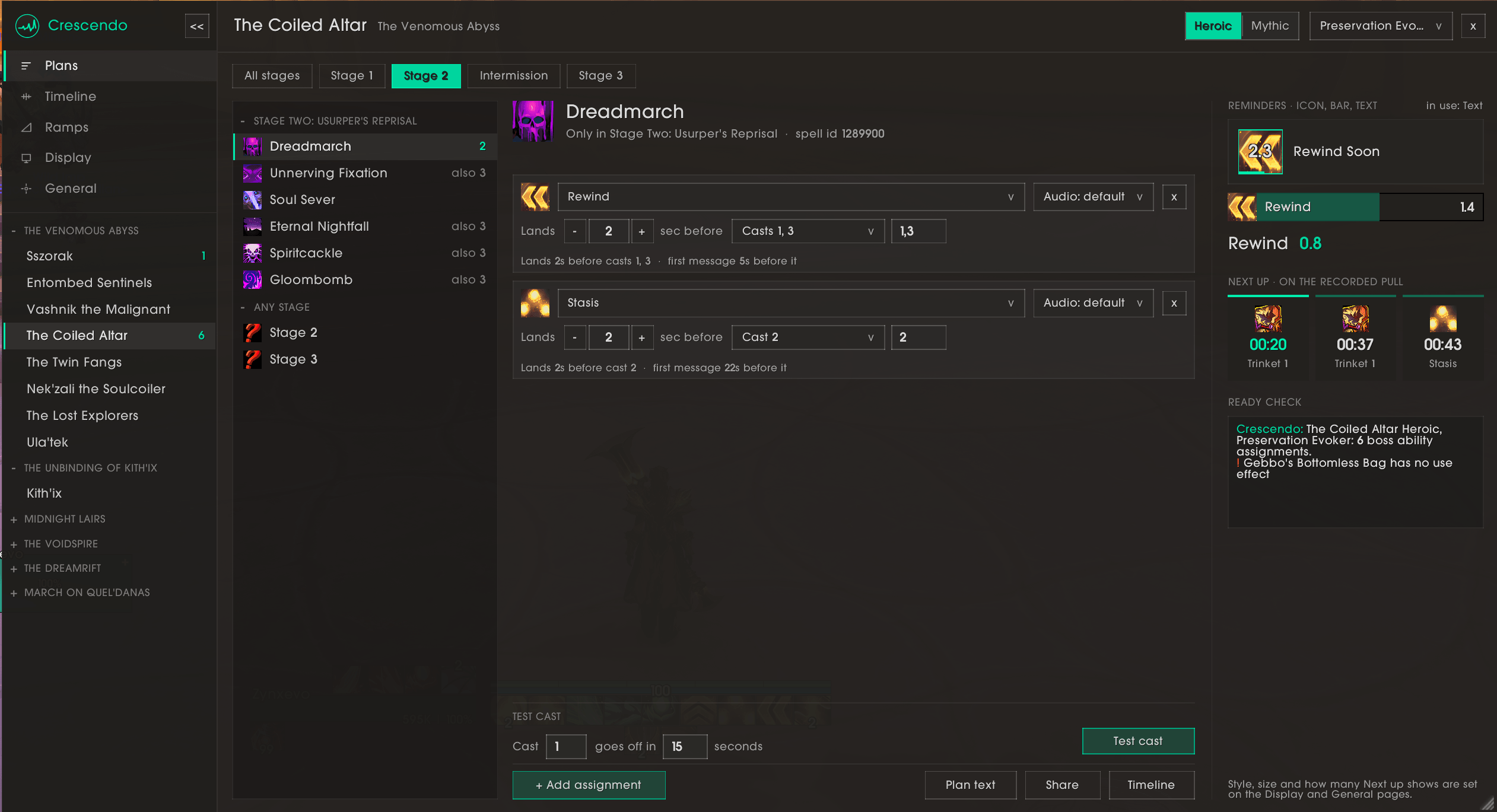Click the goes off in seconds field
The image size is (1497, 812).
[685, 747]
